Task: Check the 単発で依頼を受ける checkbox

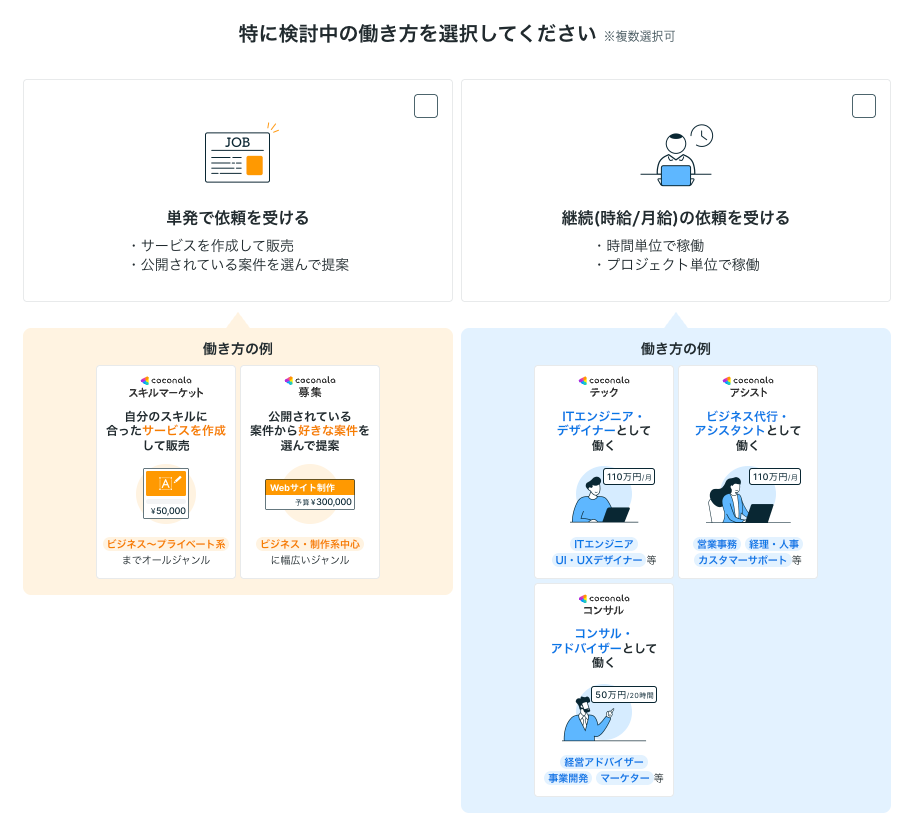Action: point(426,106)
